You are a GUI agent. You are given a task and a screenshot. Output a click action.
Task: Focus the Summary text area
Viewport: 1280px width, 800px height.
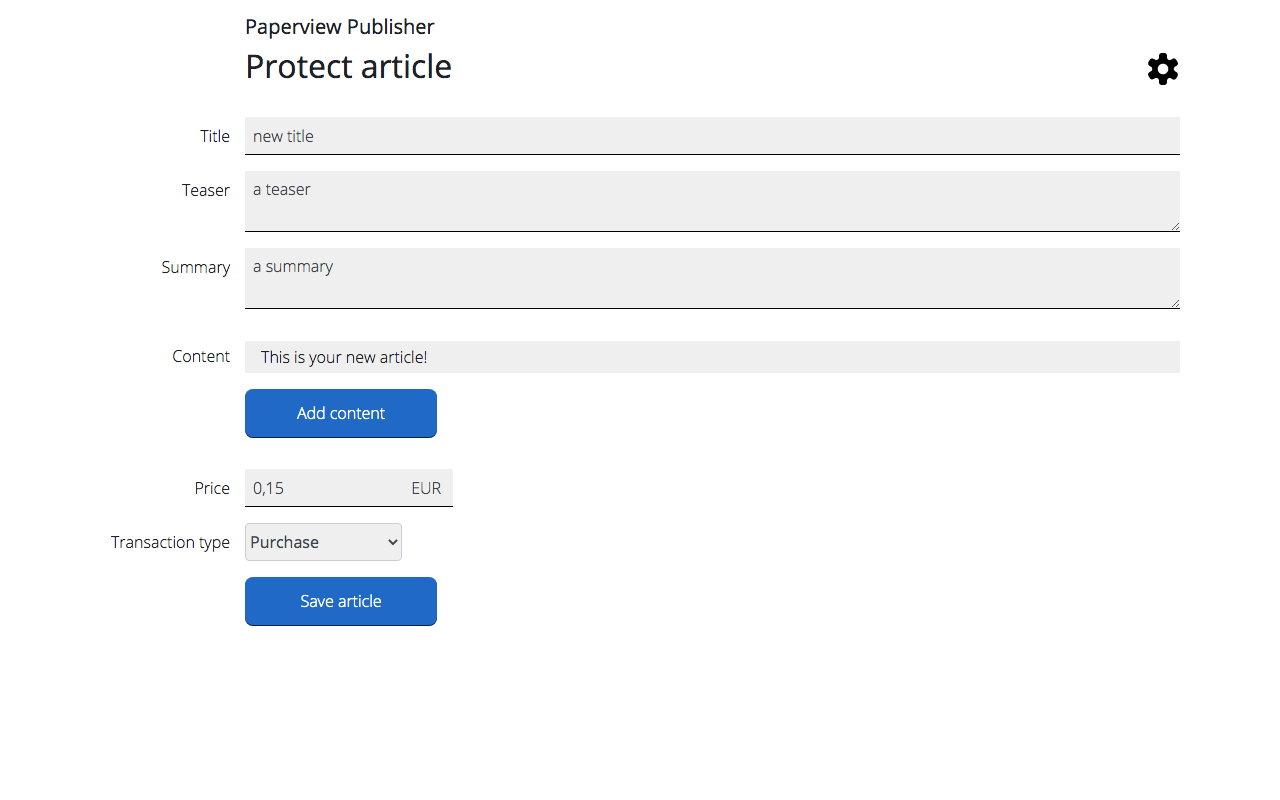coord(712,278)
